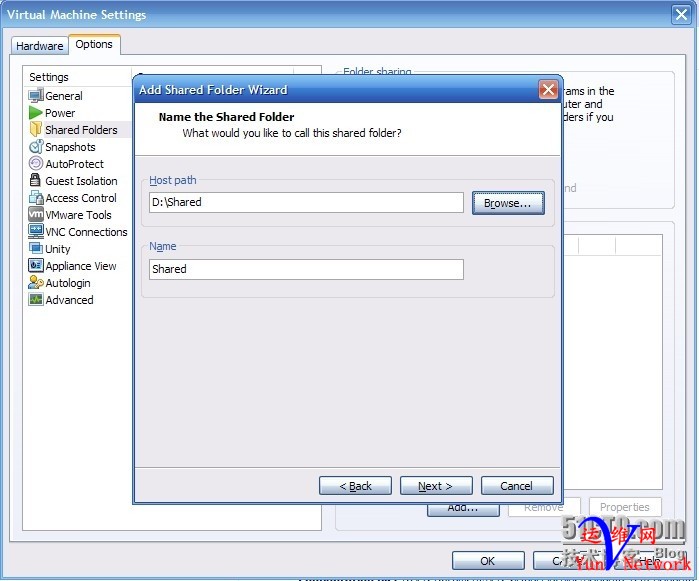Image resolution: width=699 pixels, height=581 pixels.
Task: Select the Advanced setting
Action: point(70,300)
